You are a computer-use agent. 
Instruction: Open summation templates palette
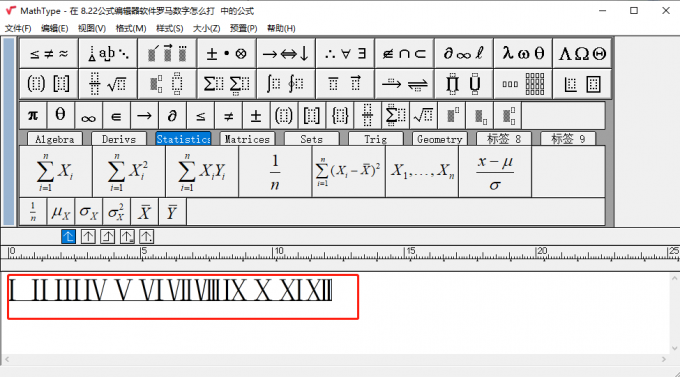pos(226,83)
